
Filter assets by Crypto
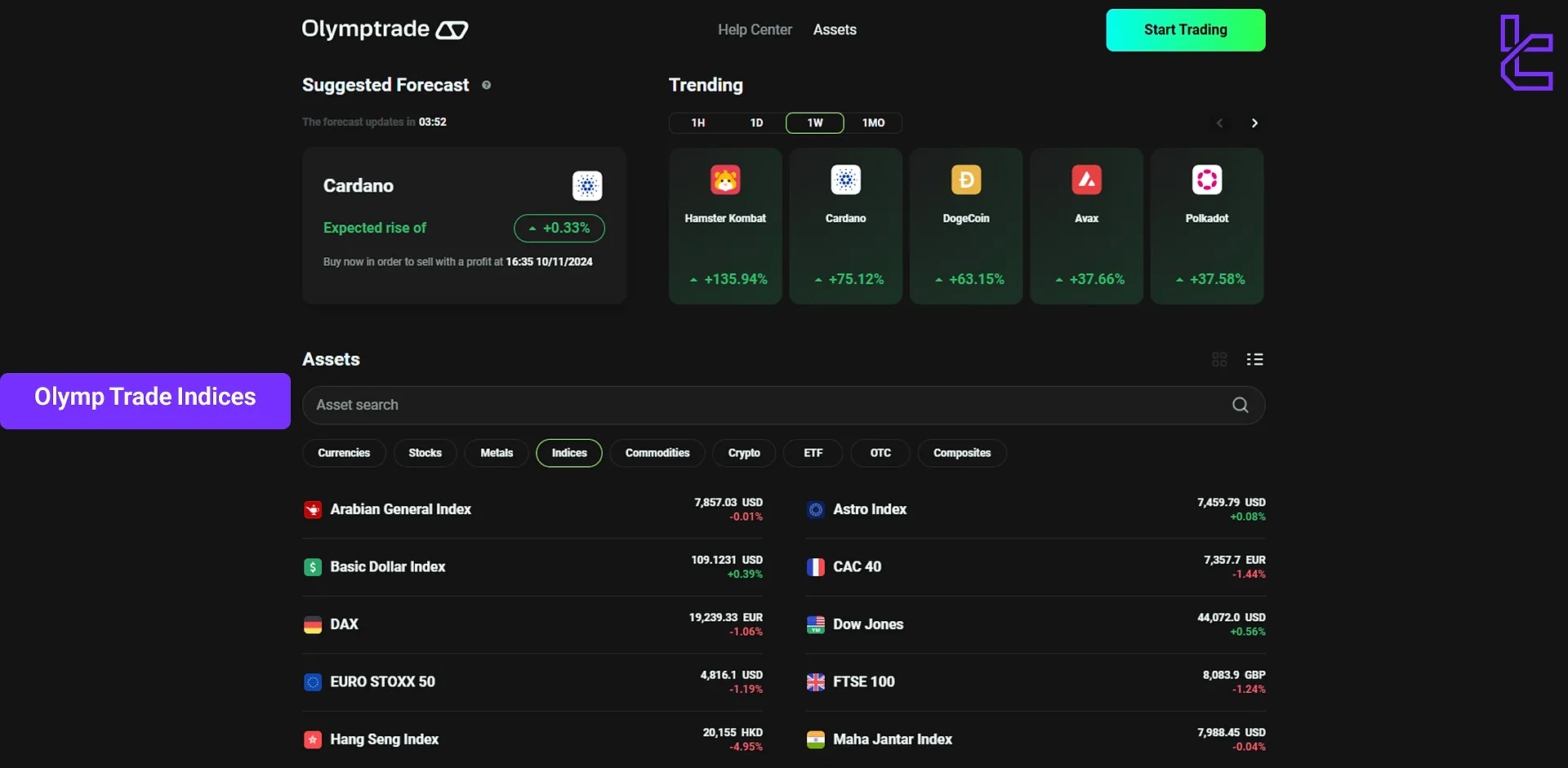[744, 453]
